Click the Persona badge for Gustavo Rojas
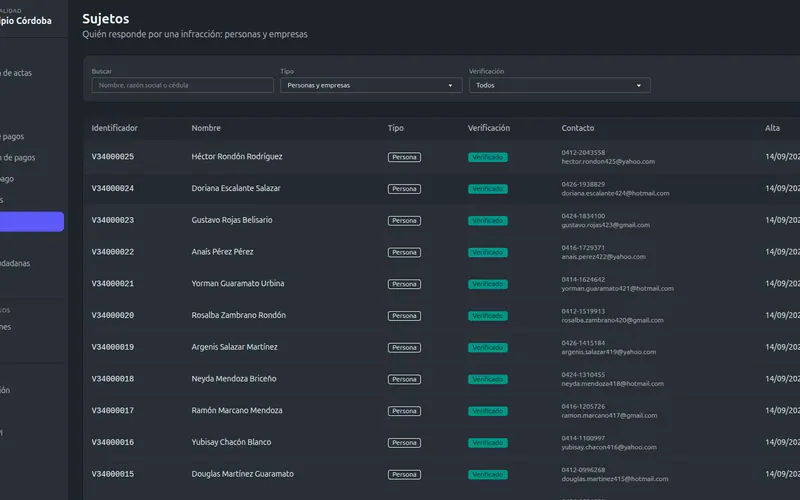 coord(404,220)
